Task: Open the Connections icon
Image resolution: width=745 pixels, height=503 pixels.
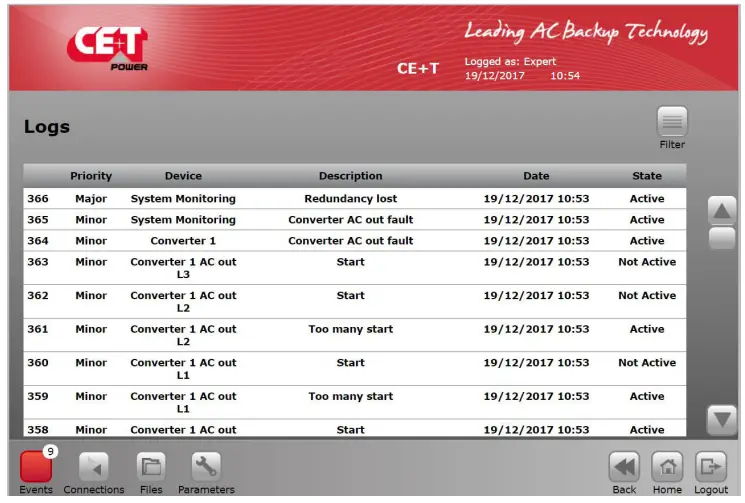Action: (94, 467)
